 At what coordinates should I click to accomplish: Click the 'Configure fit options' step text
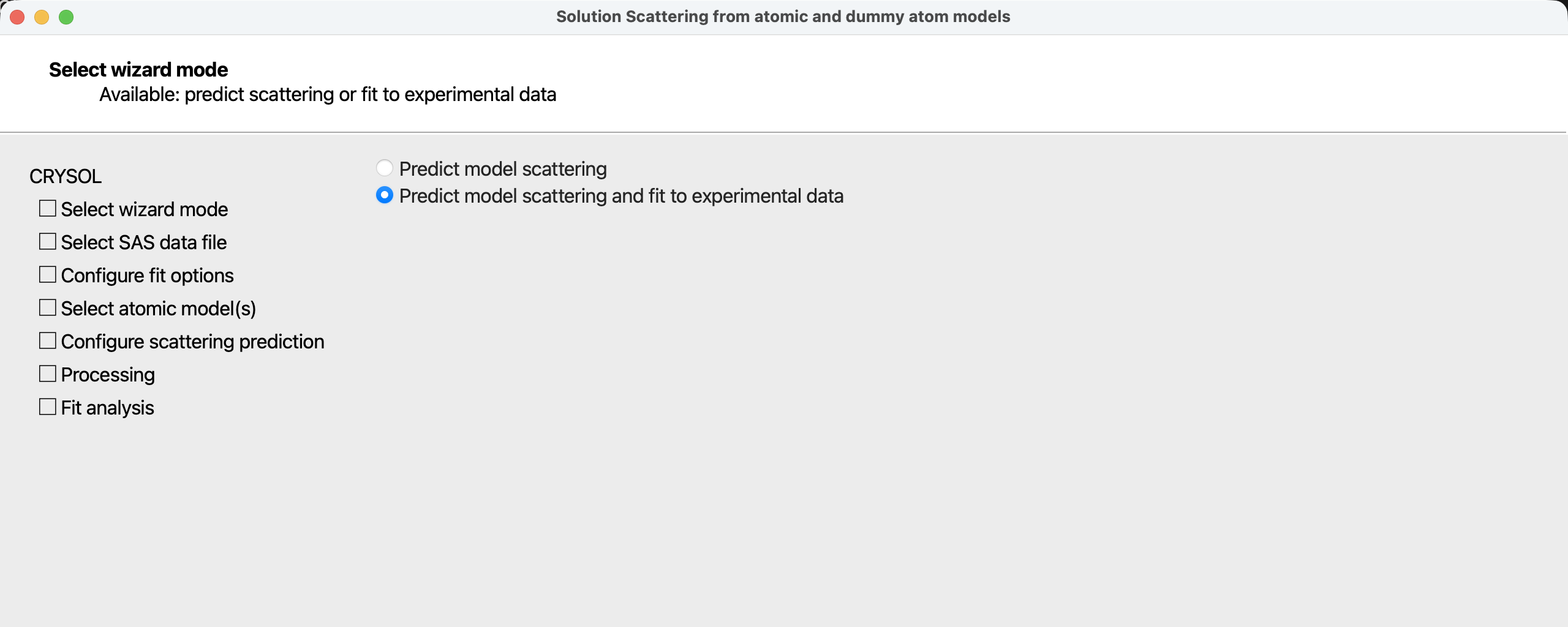coord(147,276)
